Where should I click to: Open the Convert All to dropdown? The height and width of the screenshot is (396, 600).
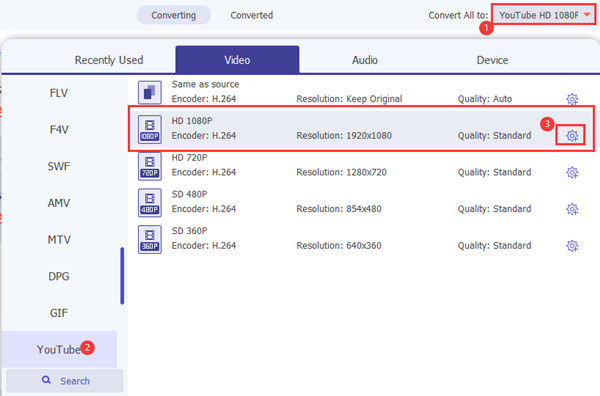[543, 15]
